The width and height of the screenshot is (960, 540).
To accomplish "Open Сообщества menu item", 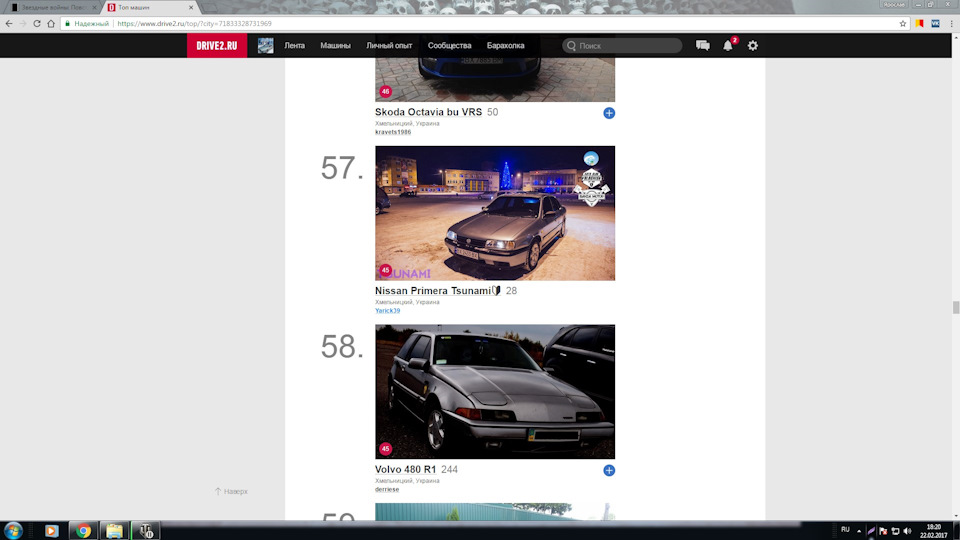I will tap(449, 46).
